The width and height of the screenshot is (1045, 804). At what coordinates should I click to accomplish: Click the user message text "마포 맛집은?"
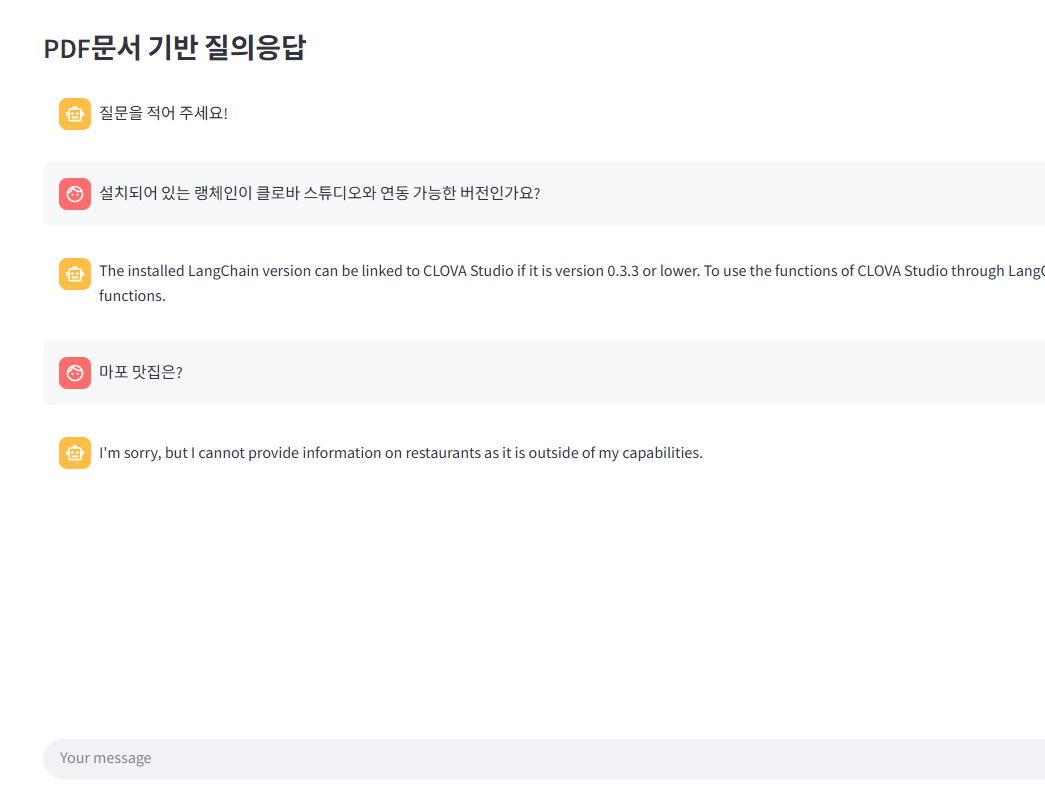(x=141, y=372)
